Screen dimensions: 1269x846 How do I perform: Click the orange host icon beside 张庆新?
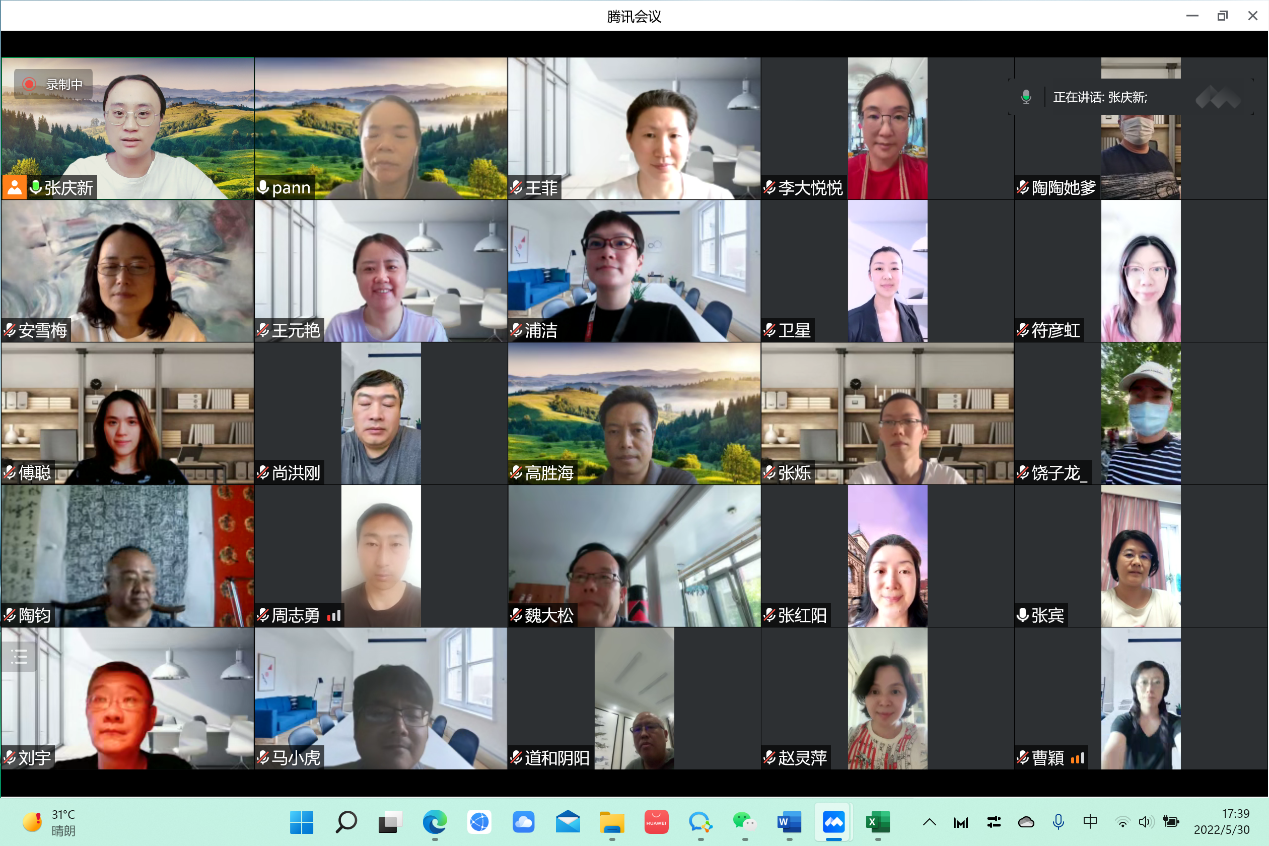click(14, 187)
